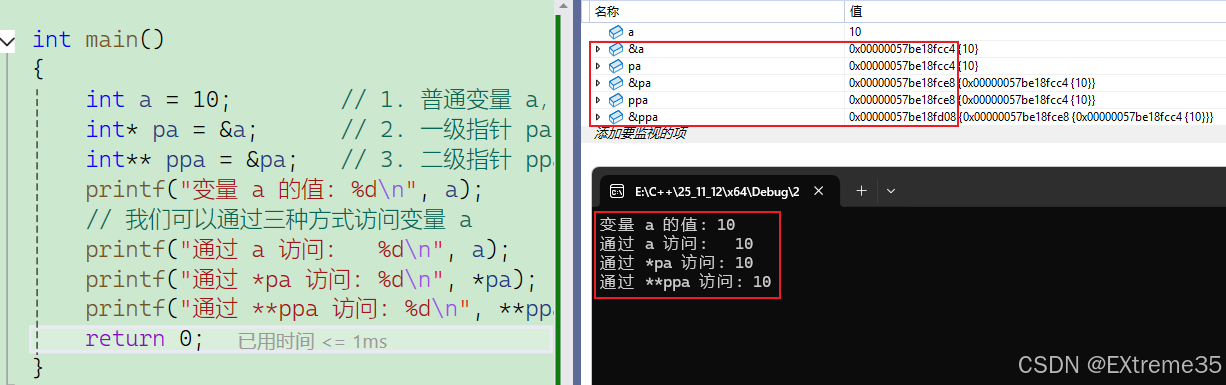This screenshot has width=1226, height=385.
Task: Click the printf 变量 a 的值 code line
Action: pos(284,190)
